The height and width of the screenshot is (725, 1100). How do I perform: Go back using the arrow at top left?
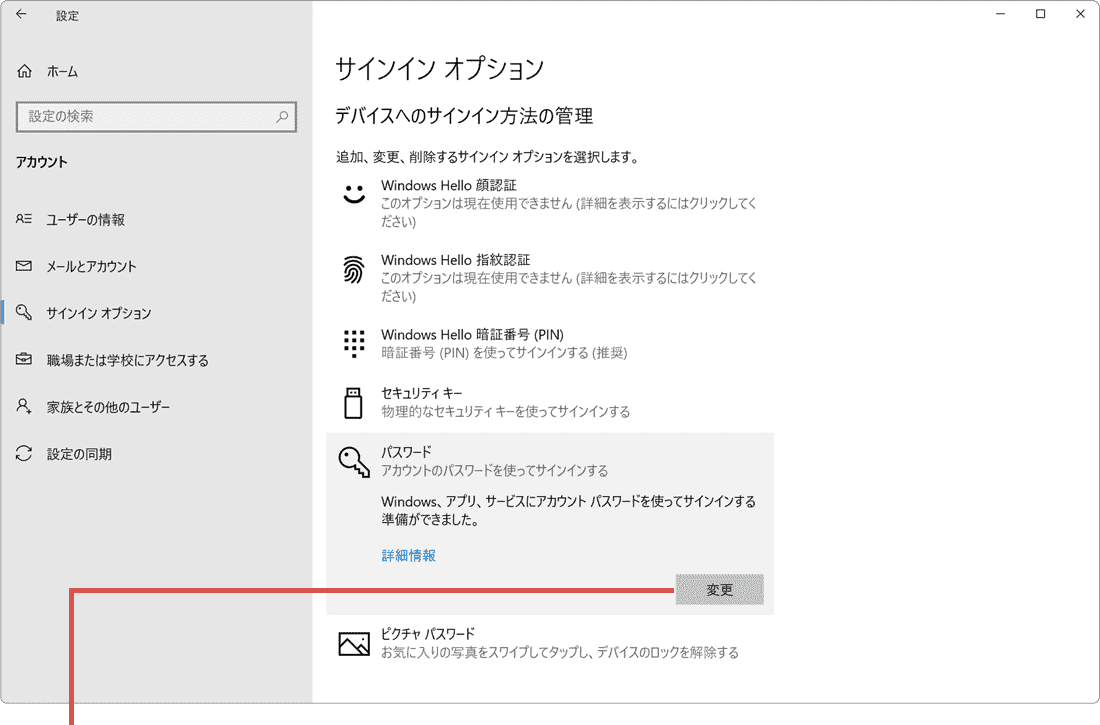20,15
